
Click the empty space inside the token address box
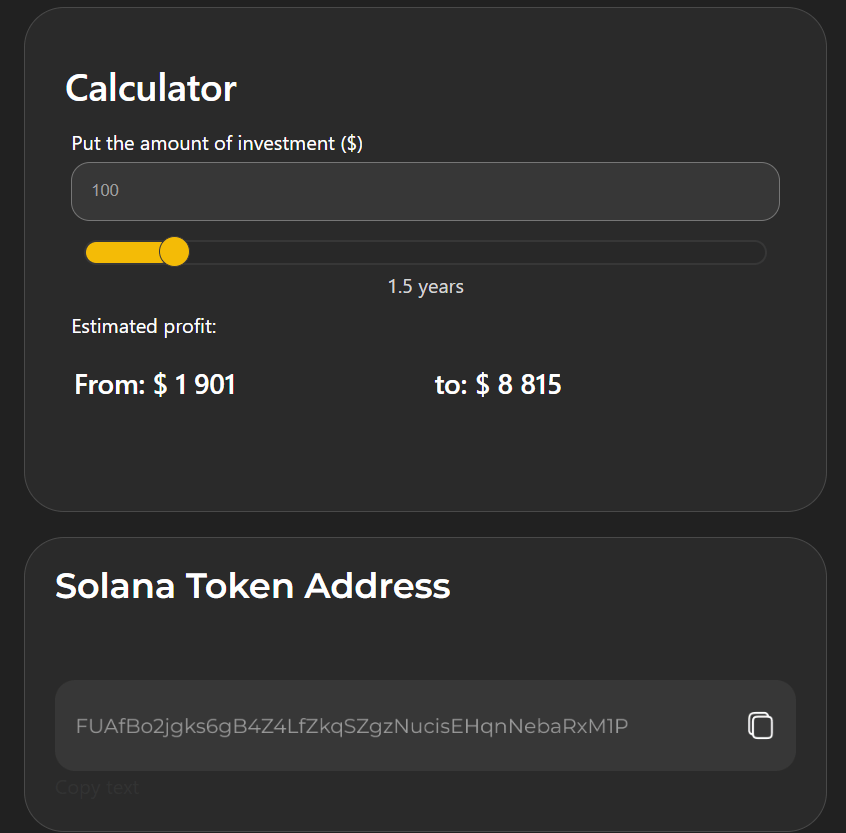tap(688, 726)
